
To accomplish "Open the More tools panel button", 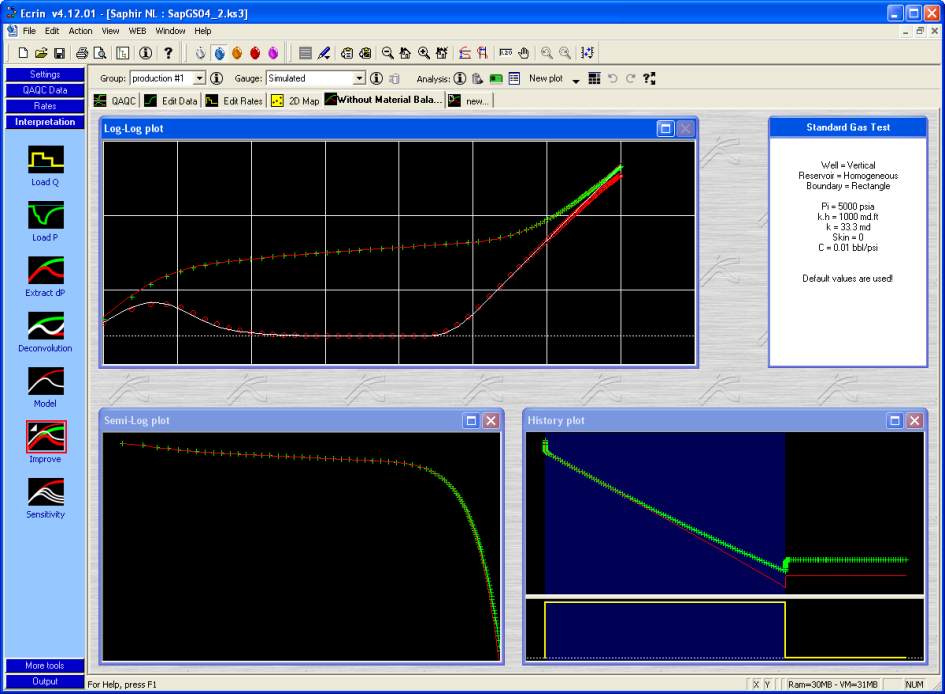I will pos(44,665).
